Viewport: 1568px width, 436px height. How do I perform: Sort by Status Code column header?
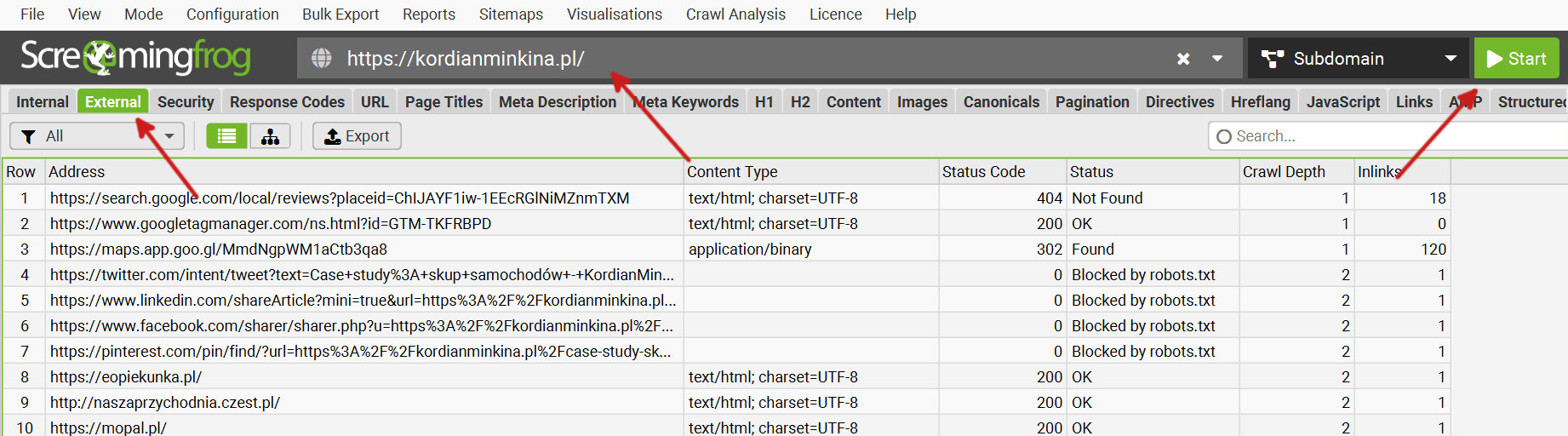[1003, 172]
